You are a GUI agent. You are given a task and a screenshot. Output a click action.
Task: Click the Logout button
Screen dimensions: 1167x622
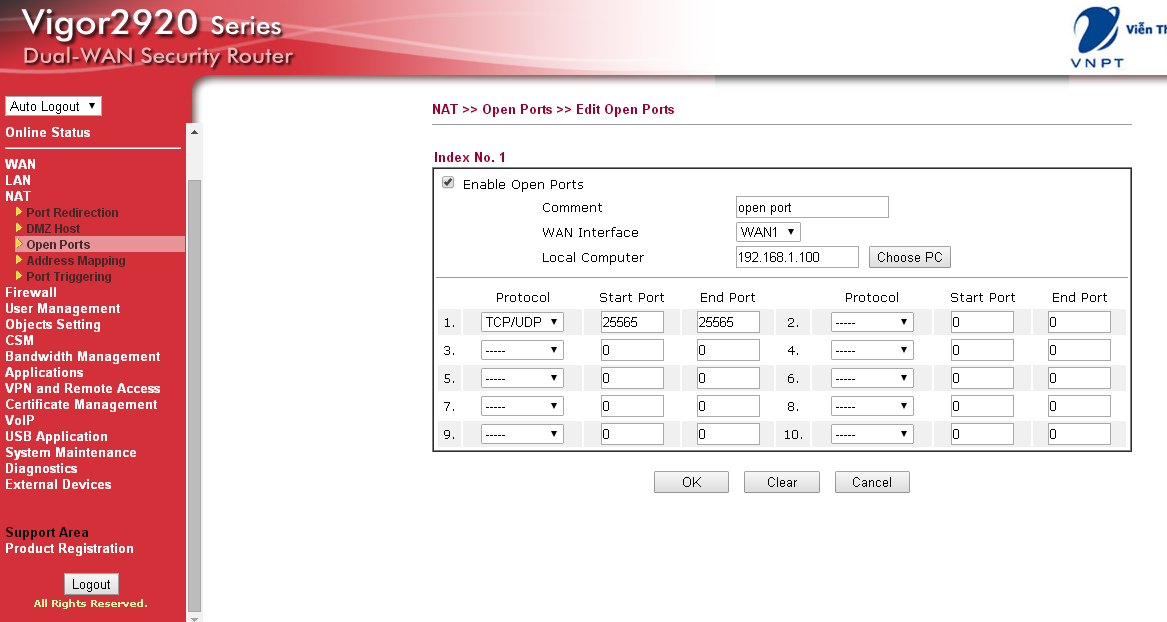(x=91, y=584)
